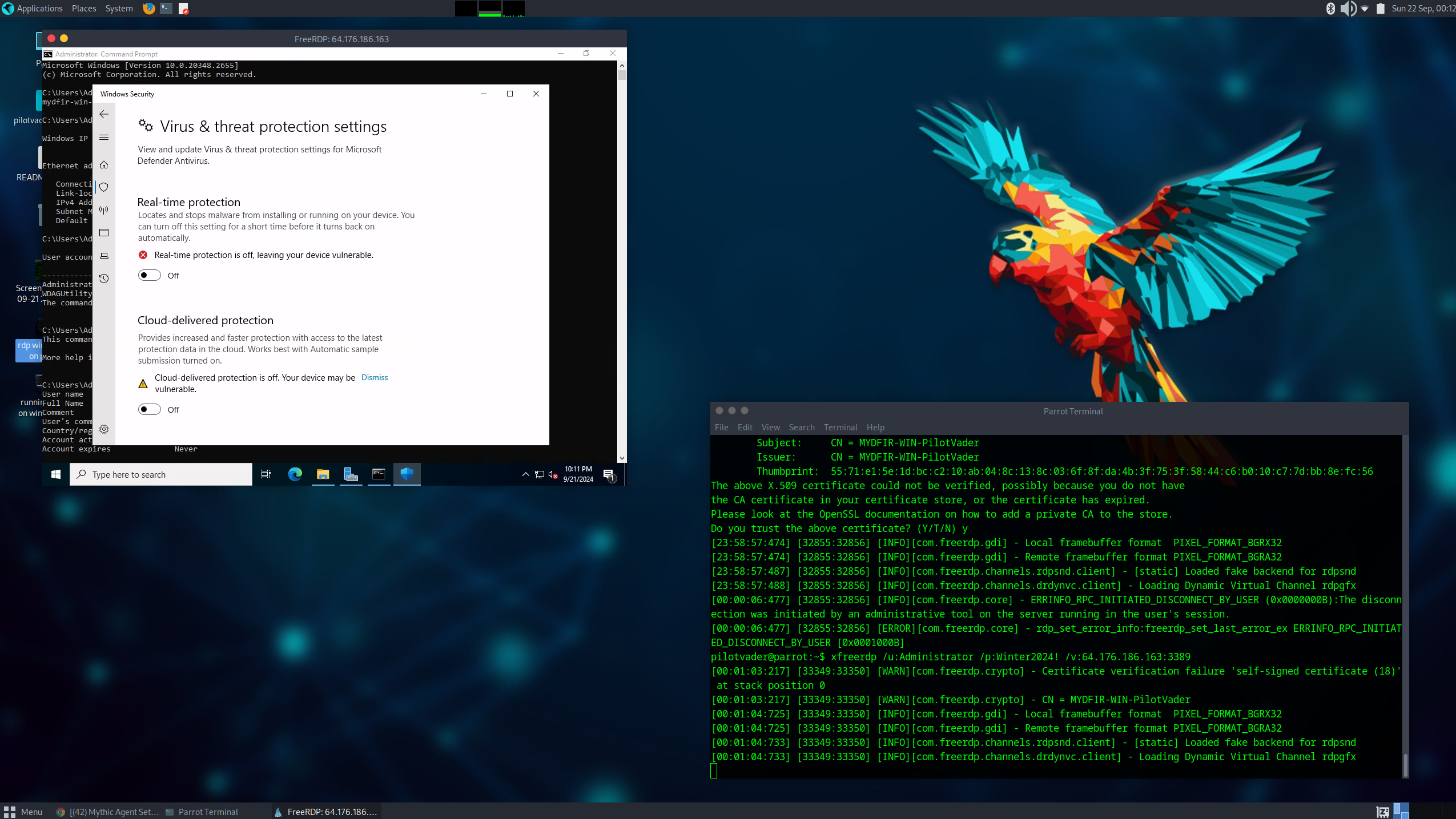Image resolution: width=1456 pixels, height=819 pixels.
Task: Adjust the Parrot panel volume control
Action: pos(1348,8)
